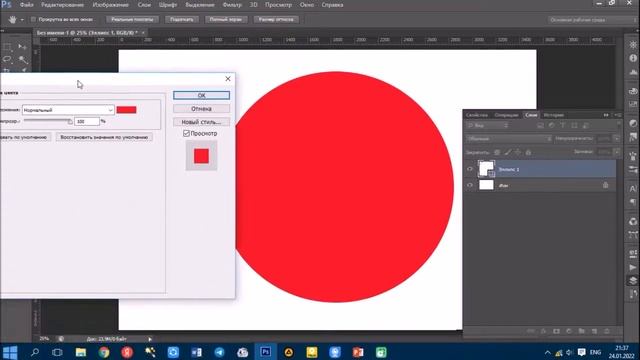Lock image pixels brush icon
Image resolution: width=640 pixels, height=360 pixels.
(x=507, y=152)
